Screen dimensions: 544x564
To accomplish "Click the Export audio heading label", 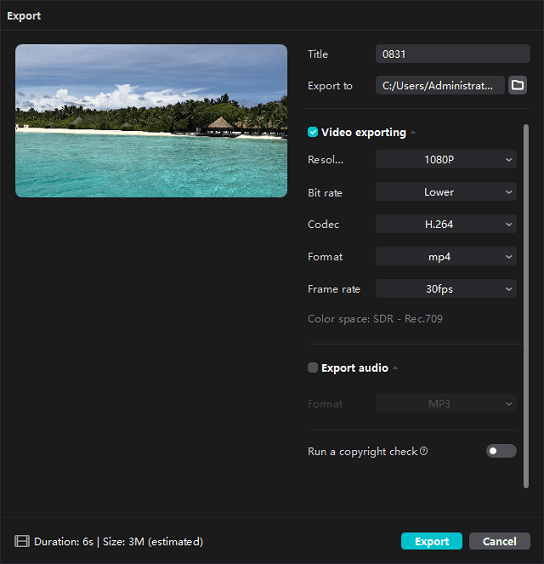I will click(354, 368).
